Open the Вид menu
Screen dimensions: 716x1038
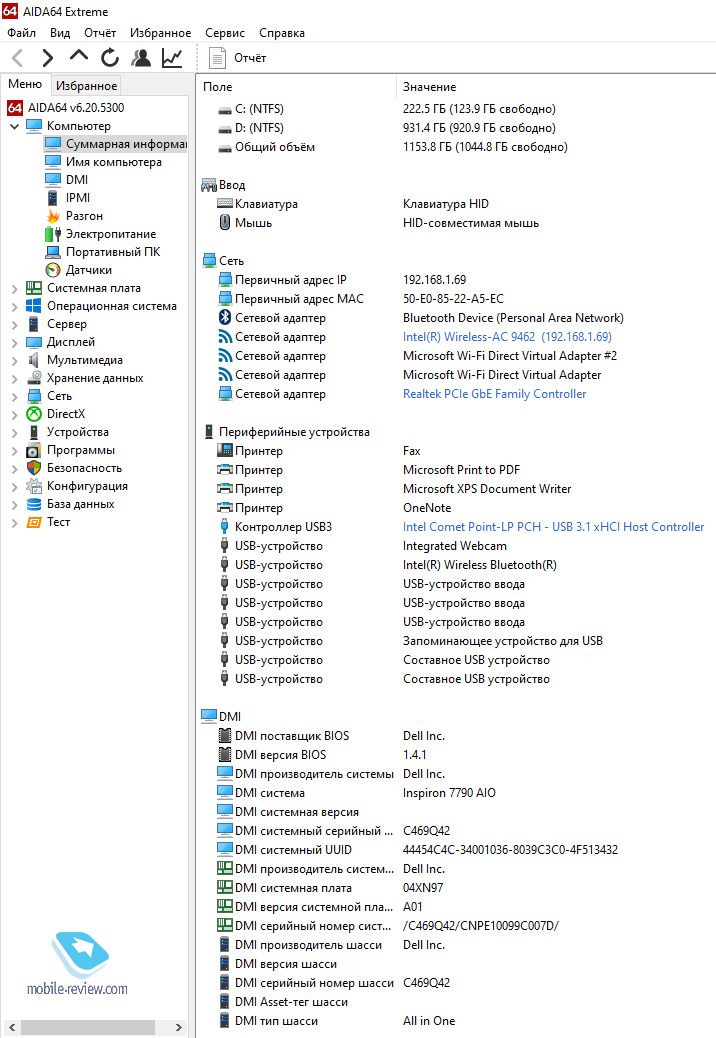coord(60,32)
